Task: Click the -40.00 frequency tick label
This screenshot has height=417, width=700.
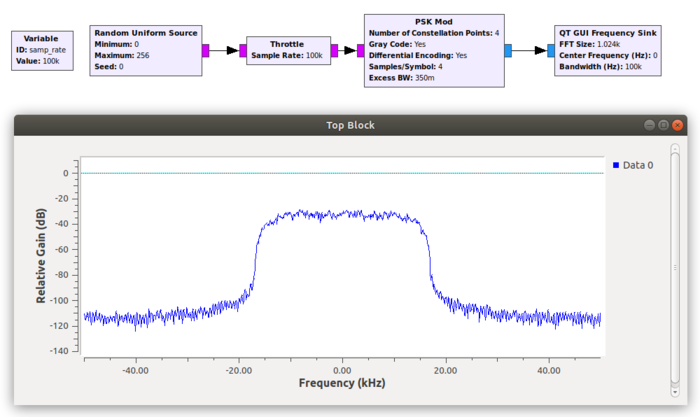Action: tap(135, 371)
